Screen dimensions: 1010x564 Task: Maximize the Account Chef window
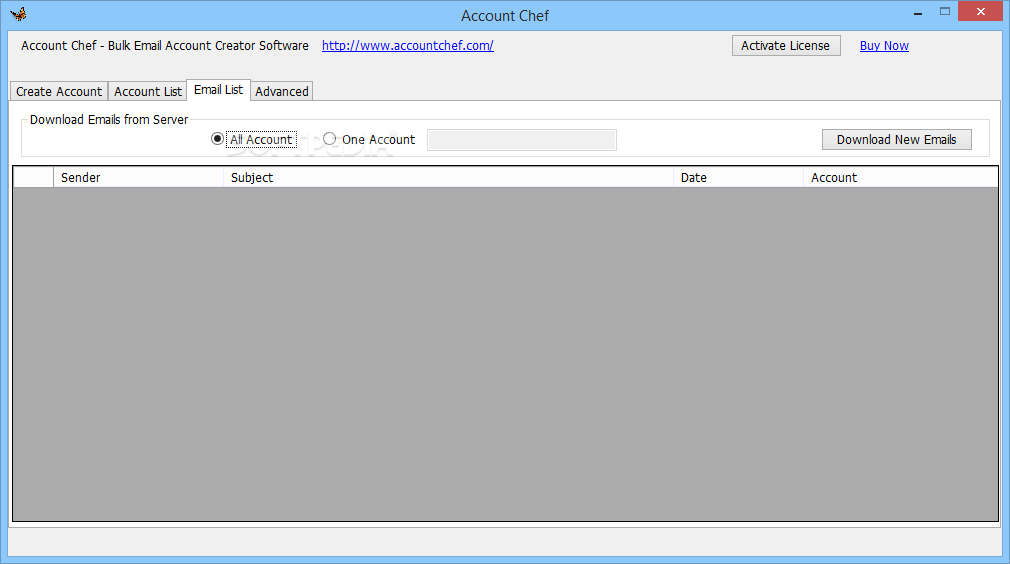945,12
